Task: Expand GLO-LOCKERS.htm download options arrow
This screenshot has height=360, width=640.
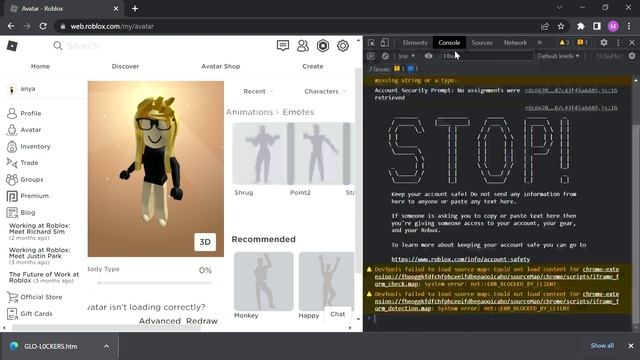Action: click(106, 346)
